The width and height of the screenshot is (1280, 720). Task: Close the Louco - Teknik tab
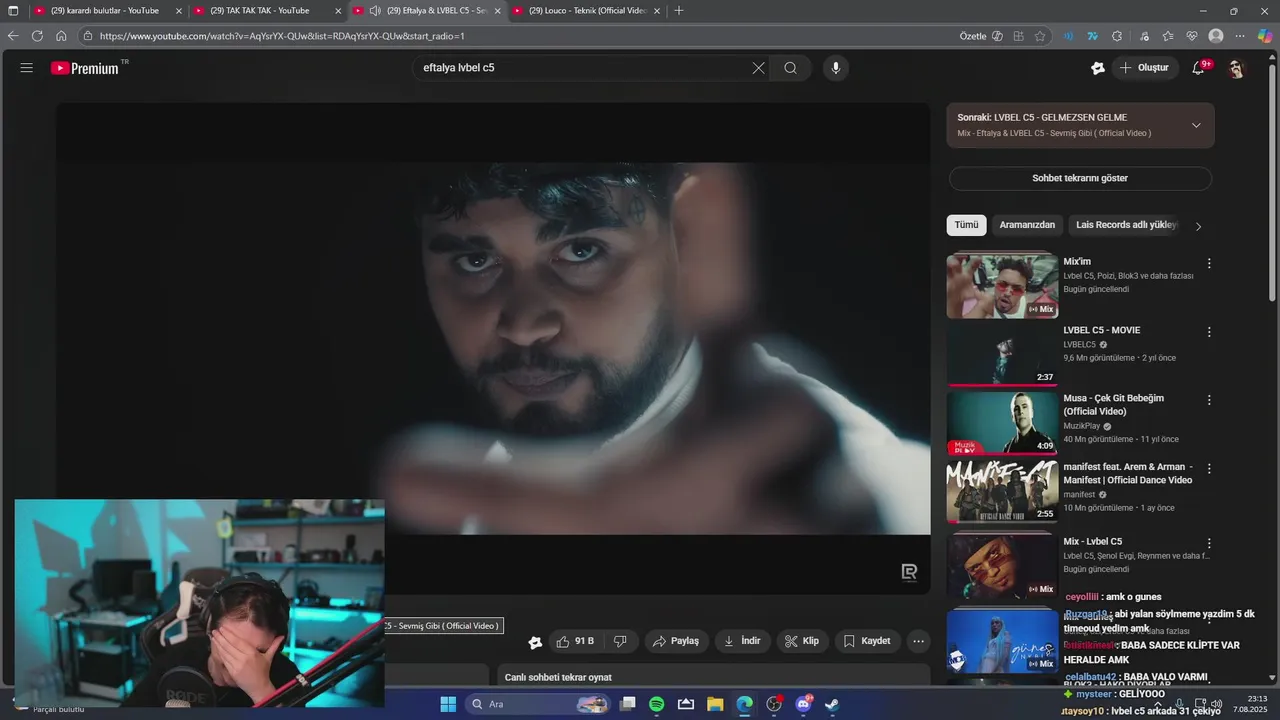pyautogui.click(x=657, y=11)
